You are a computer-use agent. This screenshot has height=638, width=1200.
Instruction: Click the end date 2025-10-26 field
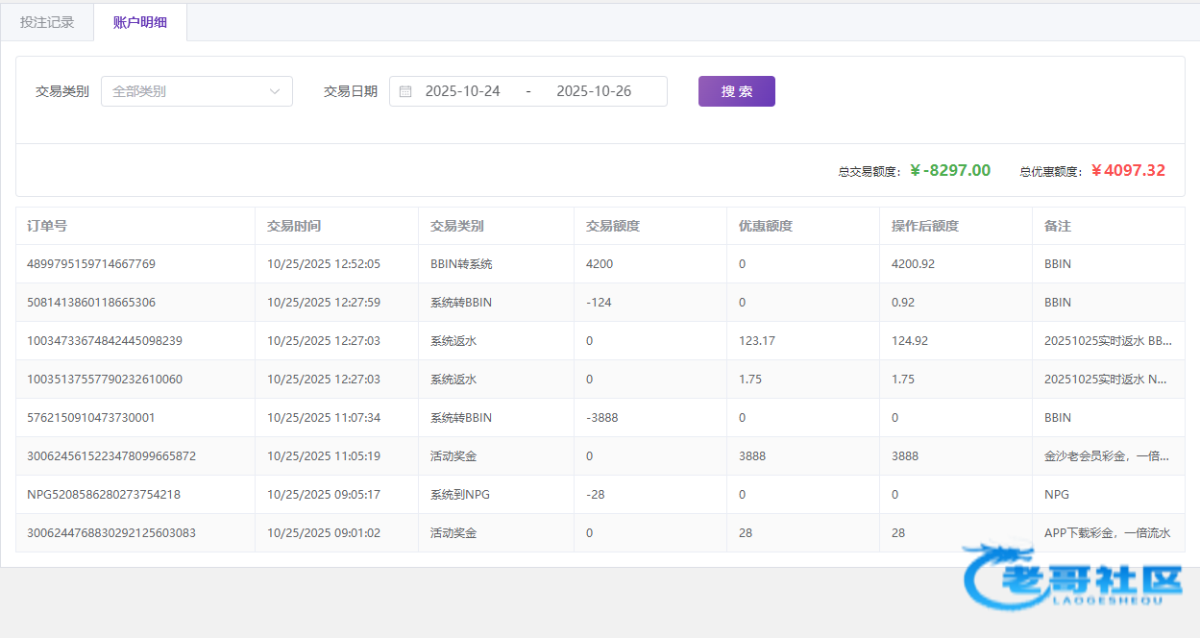click(x=593, y=91)
